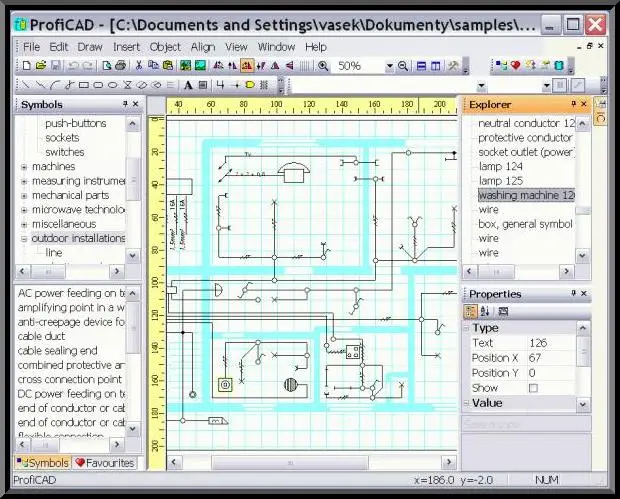
Task: Collapse the outdoor installations tree node
Action: tap(24, 239)
